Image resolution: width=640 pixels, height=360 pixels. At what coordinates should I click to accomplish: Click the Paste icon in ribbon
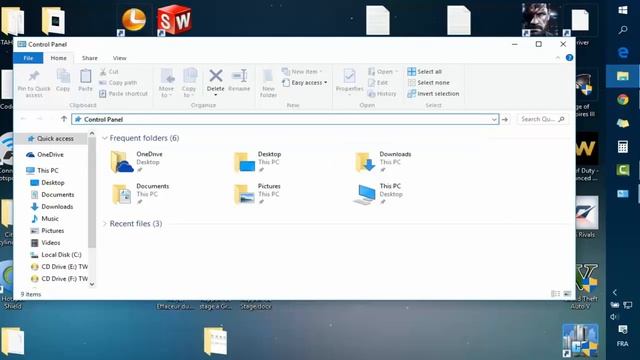tap(85, 76)
